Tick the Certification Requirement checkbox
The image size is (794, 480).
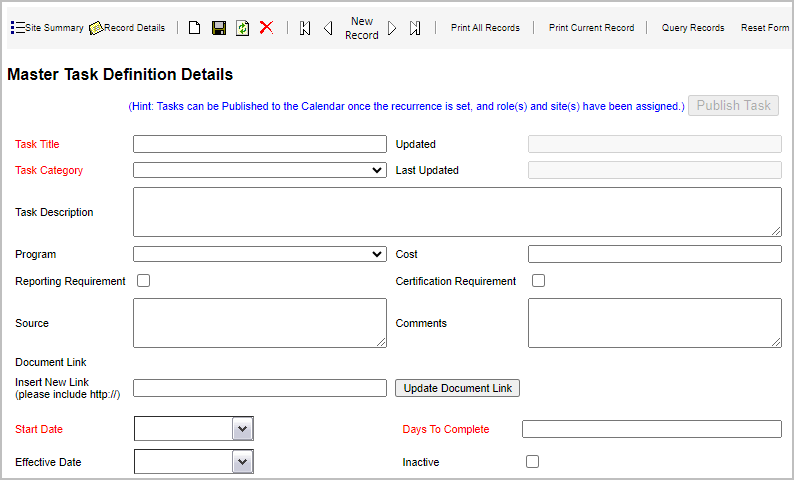[538, 281]
